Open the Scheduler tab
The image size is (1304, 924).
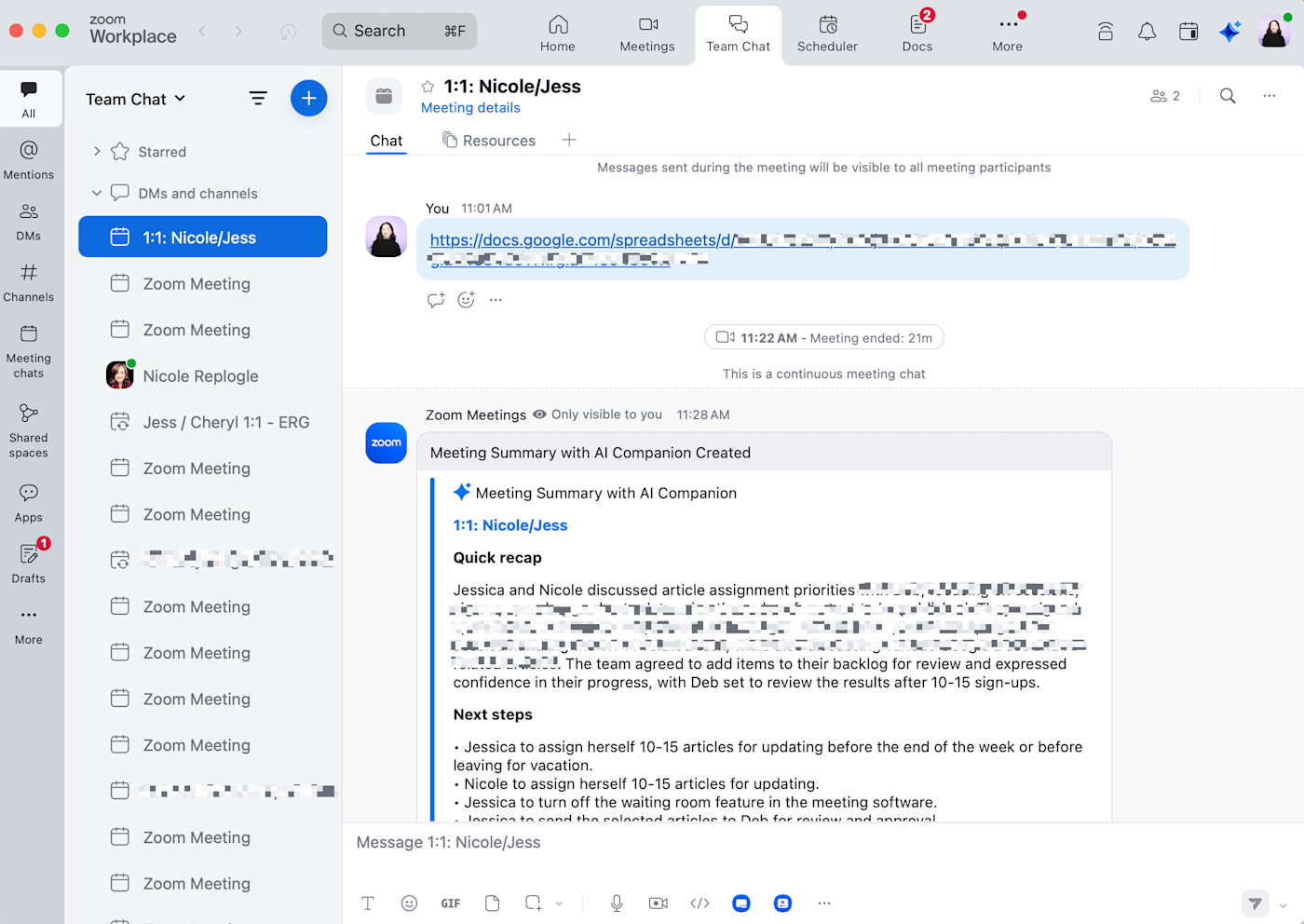827,34
